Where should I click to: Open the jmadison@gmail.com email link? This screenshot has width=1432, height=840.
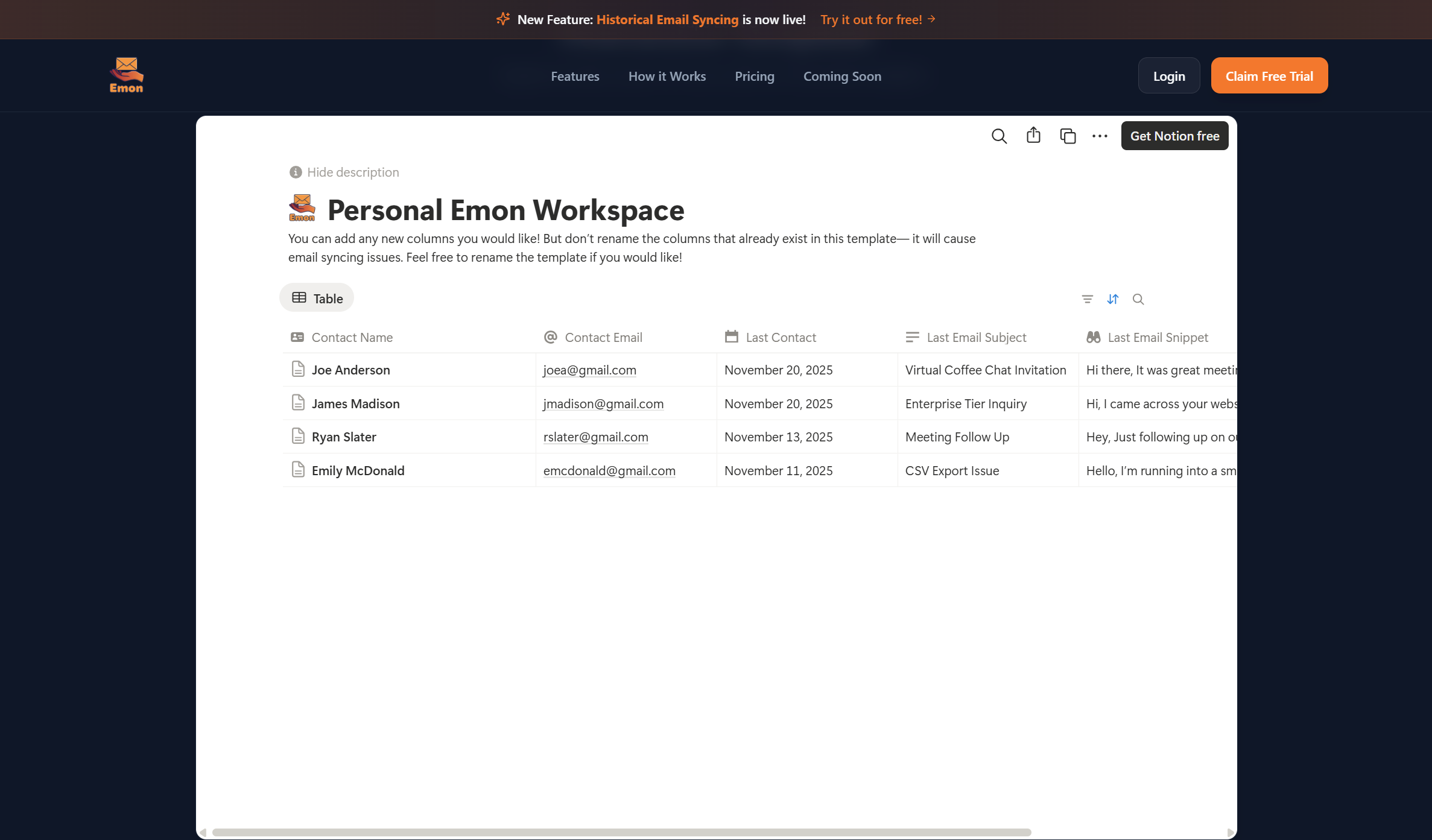coord(603,404)
